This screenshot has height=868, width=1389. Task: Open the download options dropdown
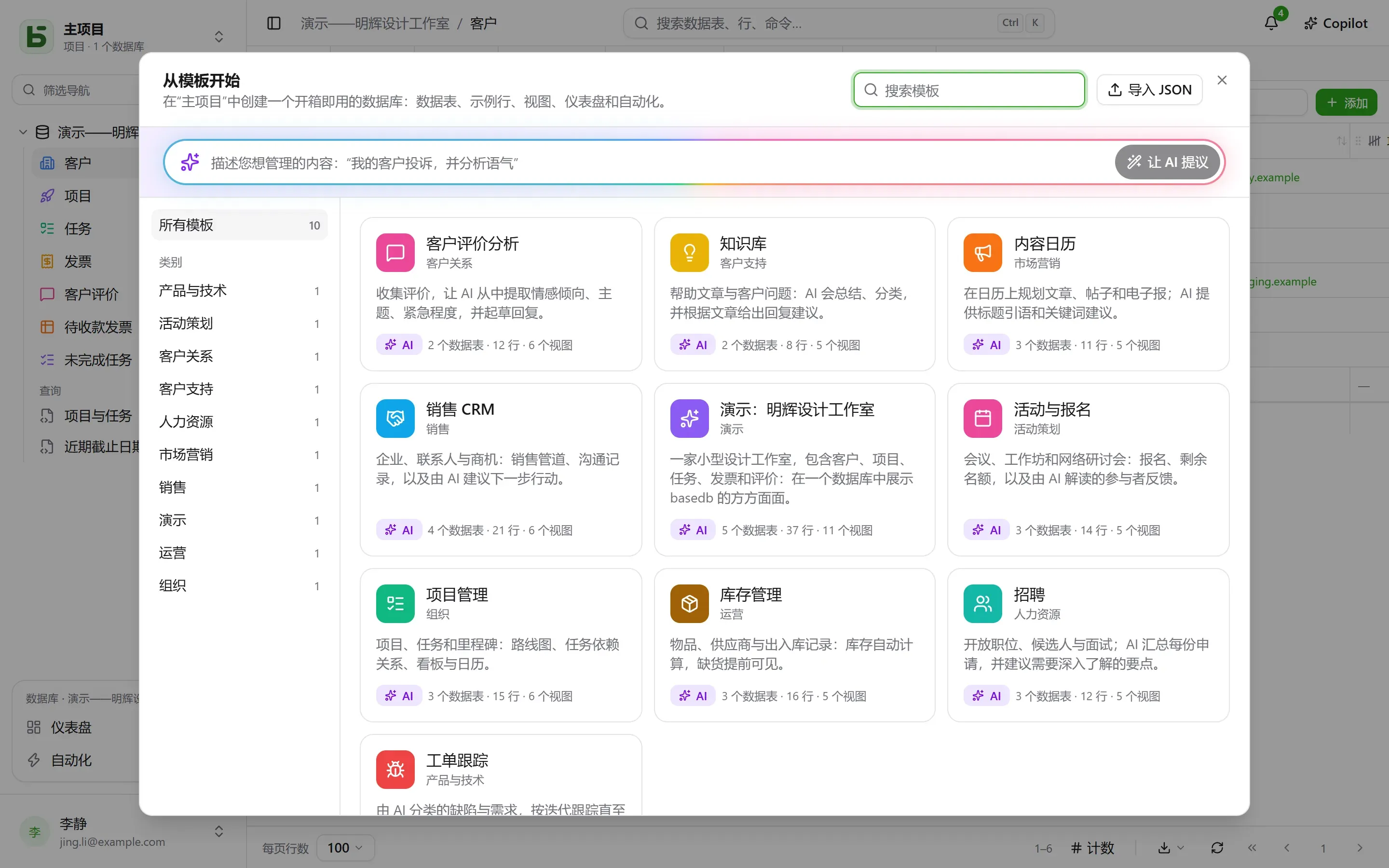tap(1171, 848)
